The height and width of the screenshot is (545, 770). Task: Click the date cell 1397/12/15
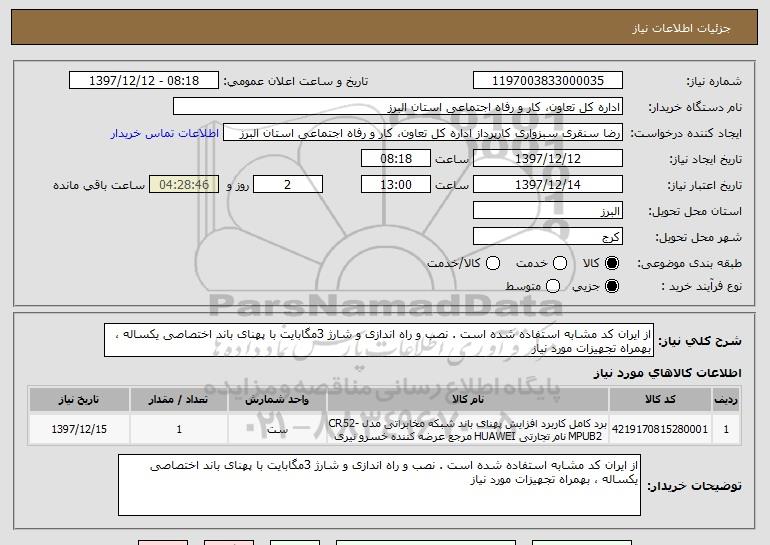79,429
